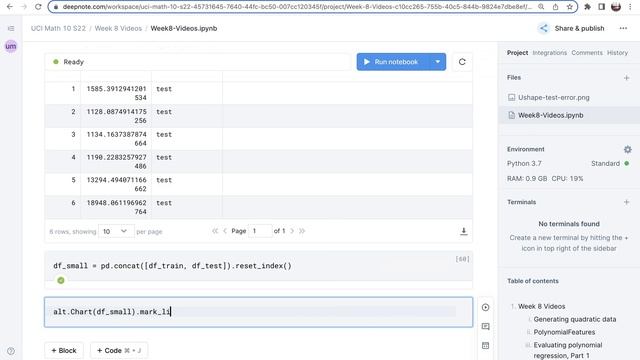Add a new file with the plus icon
This screenshot has height=360, width=640.
pos(627,78)
